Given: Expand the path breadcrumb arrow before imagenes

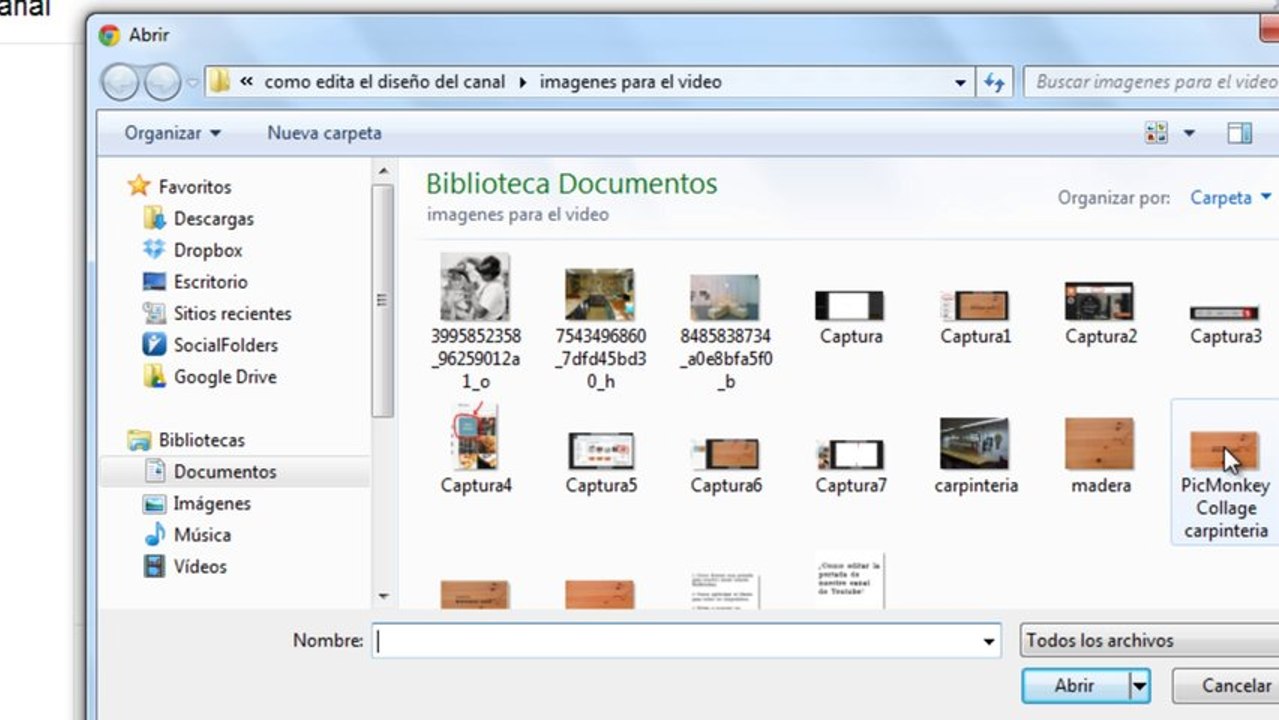Looking at the screenshot, I should pyautogui.click(x=523, y=83).
